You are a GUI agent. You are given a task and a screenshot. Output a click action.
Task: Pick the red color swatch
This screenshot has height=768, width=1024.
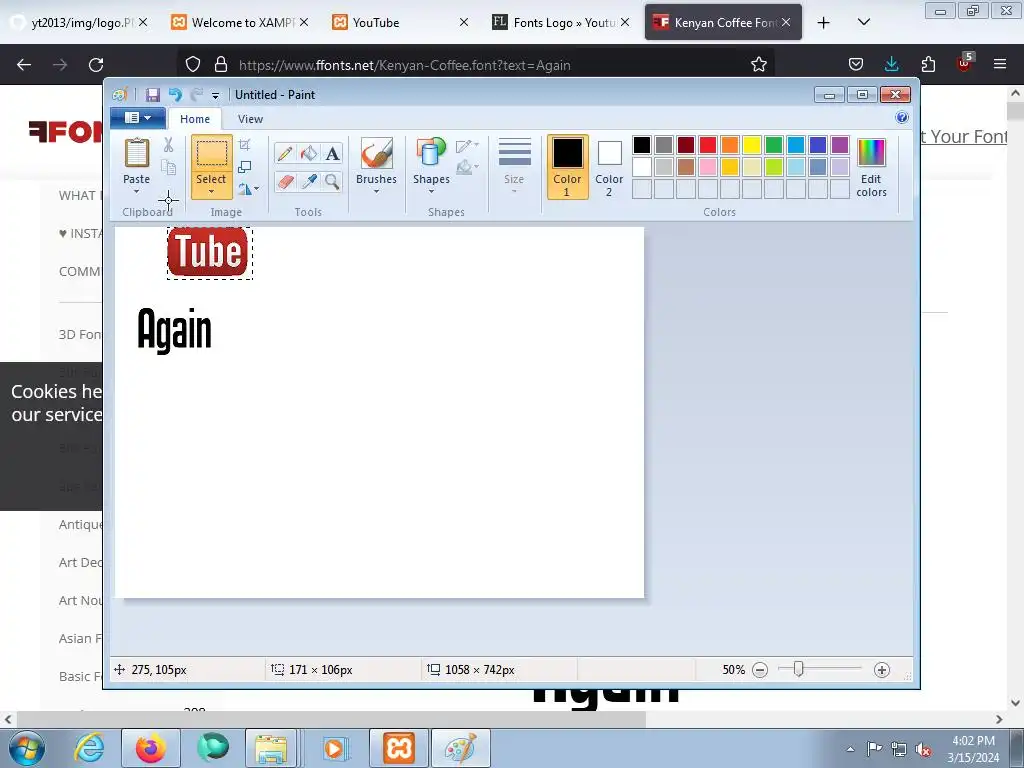[x=707, y=144]
